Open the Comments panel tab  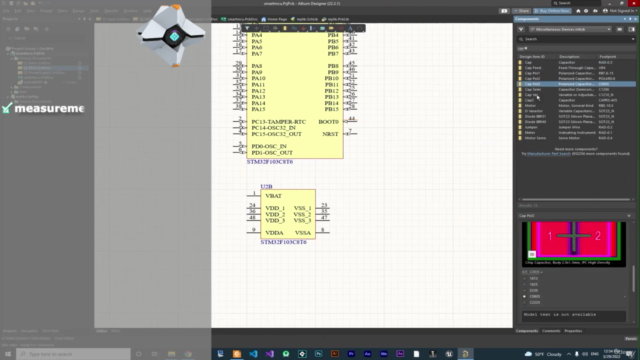[551, 331]
